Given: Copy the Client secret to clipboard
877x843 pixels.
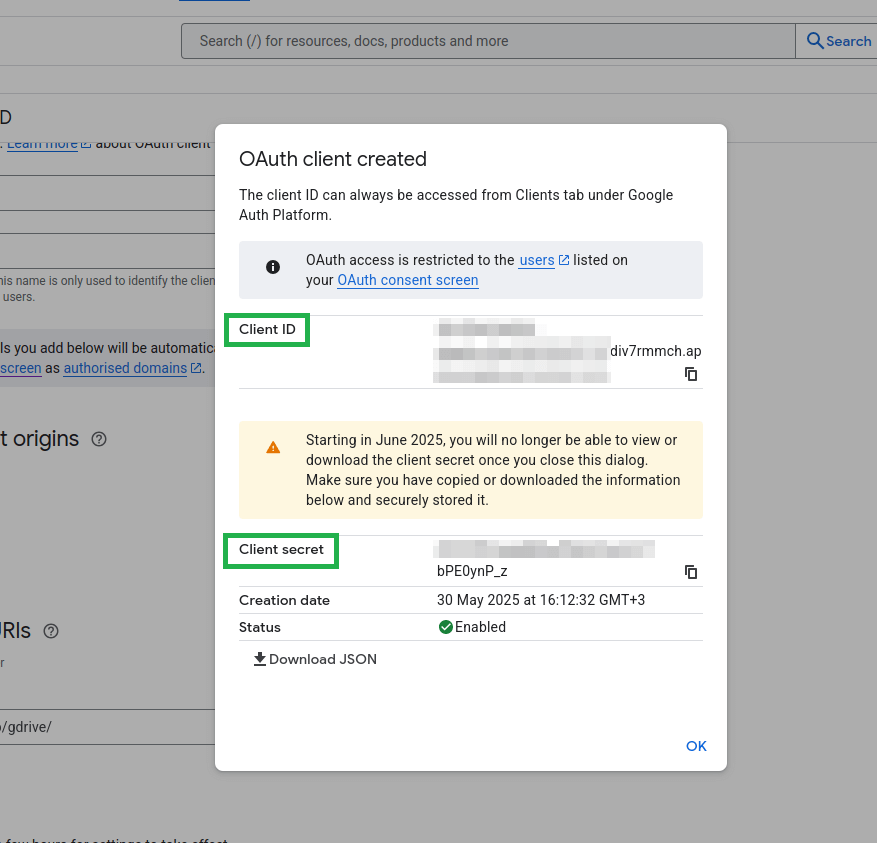Looking at the screenshot, I should pos(690,572).
